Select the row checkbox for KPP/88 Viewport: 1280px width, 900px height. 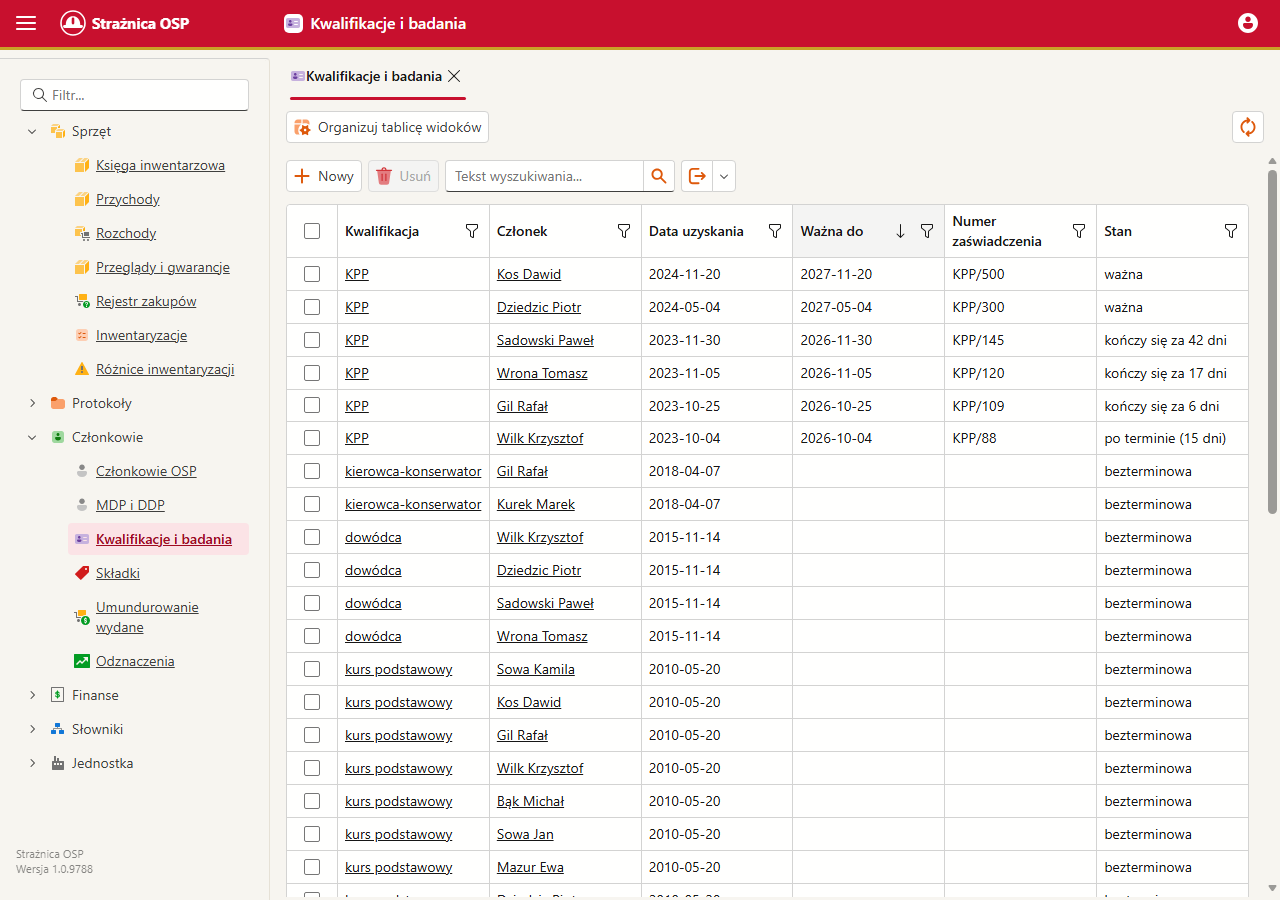click(312, 438)
